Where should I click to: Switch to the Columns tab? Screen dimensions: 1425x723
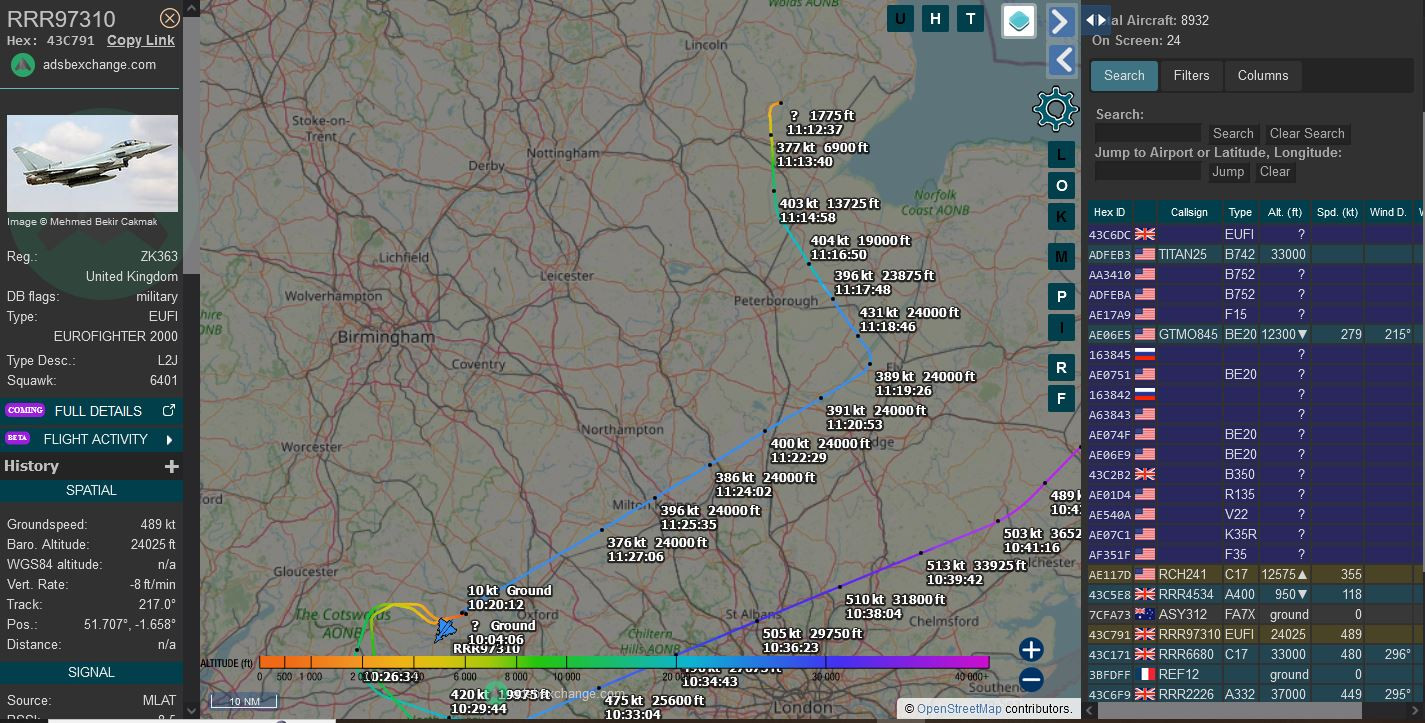pos(1263,76)
